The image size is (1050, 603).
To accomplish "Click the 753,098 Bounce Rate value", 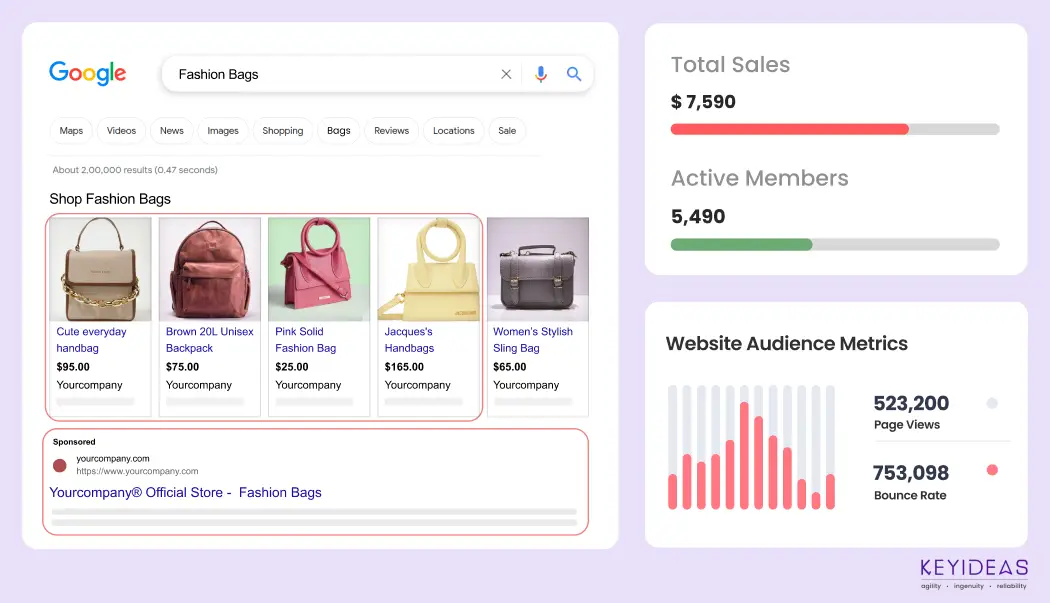I will click(x=911, y=473).
